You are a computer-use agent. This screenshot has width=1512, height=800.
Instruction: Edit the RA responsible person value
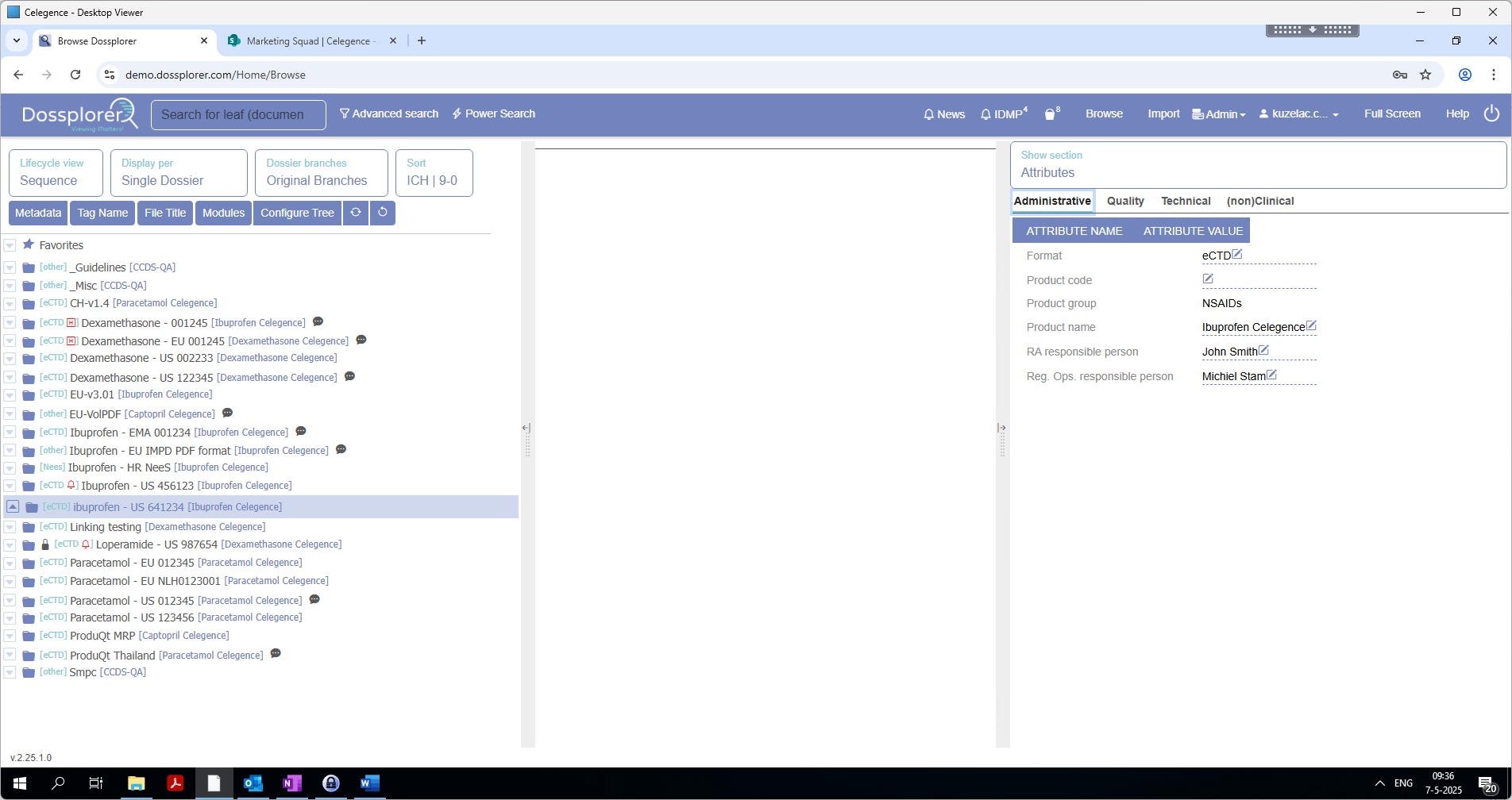pyautogui.click(x=1264, y=350)
